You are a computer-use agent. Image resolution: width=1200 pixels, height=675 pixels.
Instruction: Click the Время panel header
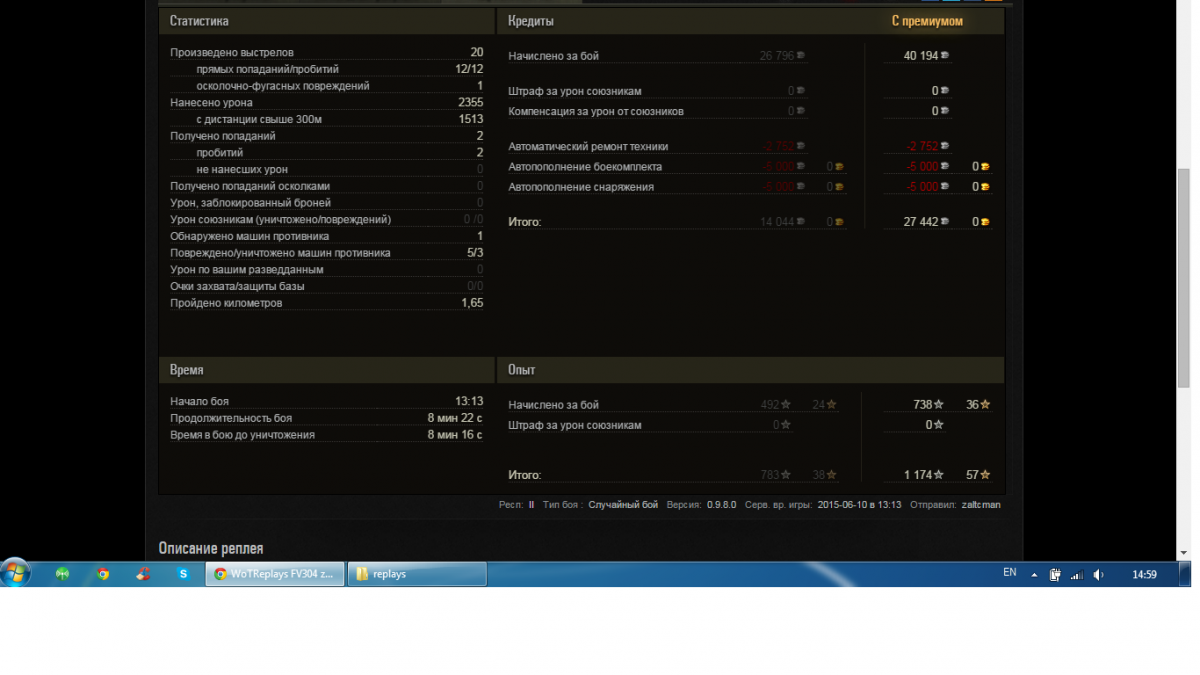[x=326, y=370]
